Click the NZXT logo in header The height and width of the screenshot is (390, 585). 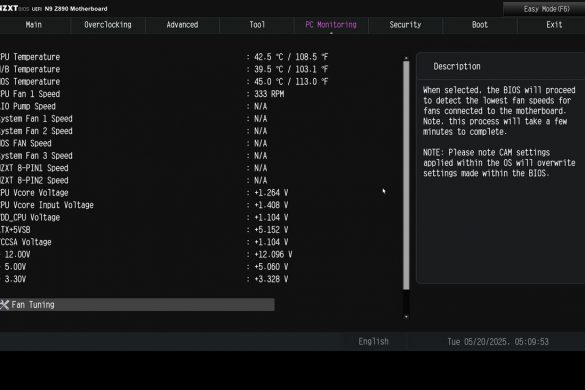(9, 8)
